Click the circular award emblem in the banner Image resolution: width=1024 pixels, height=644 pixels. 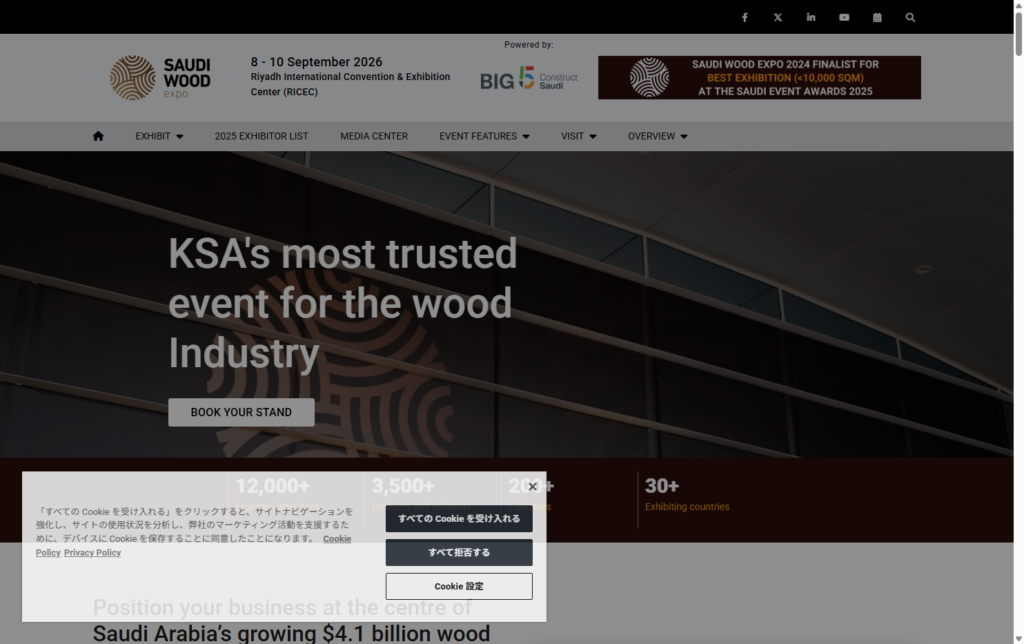[x=651, y=77]
